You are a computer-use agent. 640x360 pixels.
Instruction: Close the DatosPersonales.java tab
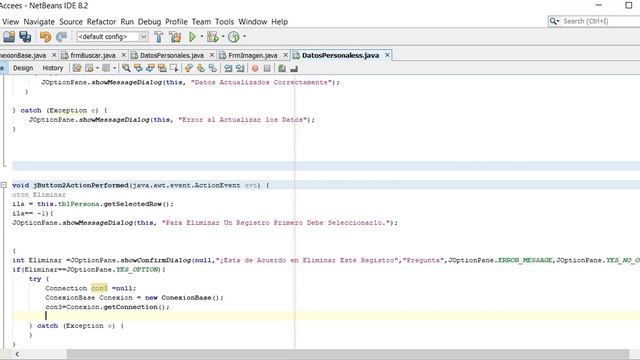(212, 55)
